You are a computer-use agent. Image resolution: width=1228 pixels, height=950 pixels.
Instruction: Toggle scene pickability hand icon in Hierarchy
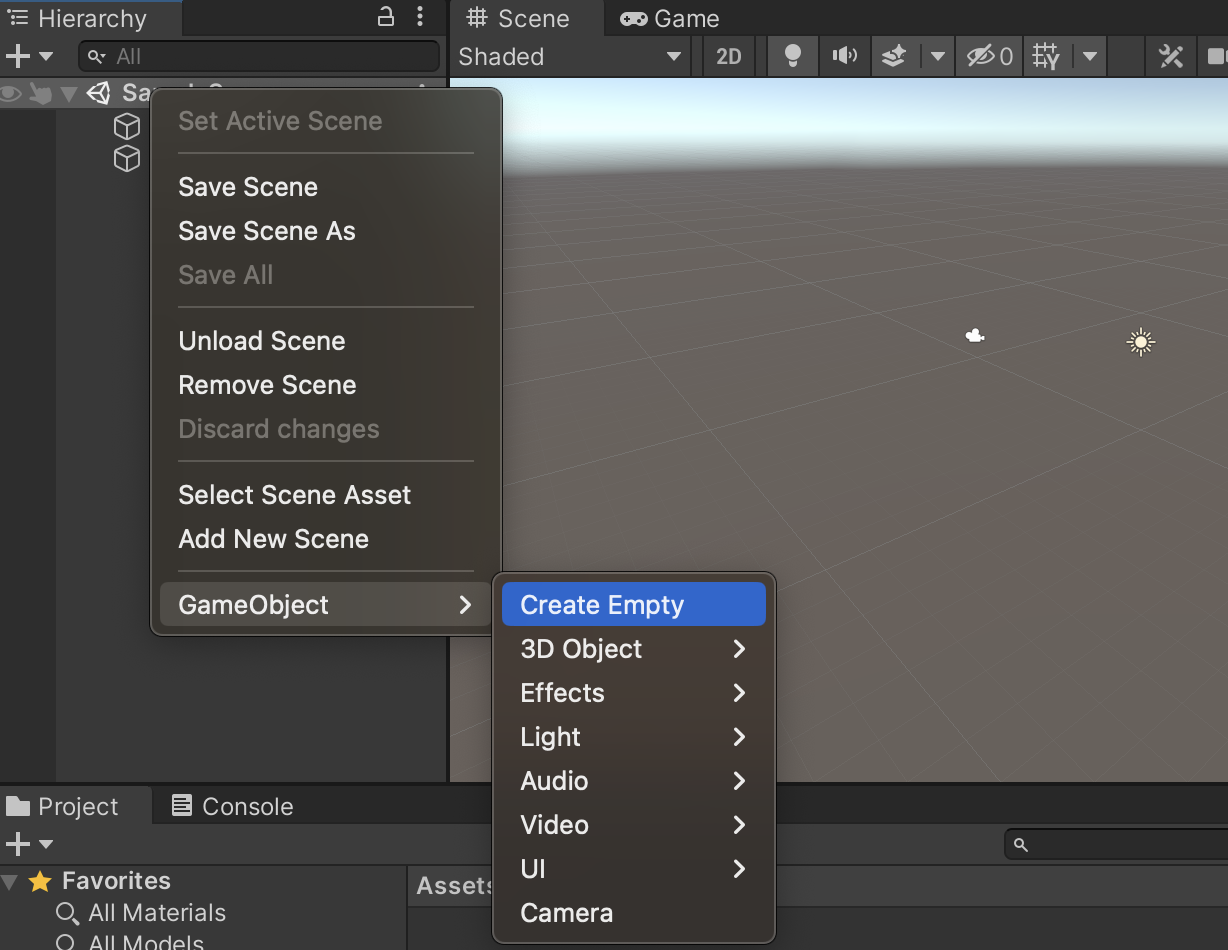38,93
